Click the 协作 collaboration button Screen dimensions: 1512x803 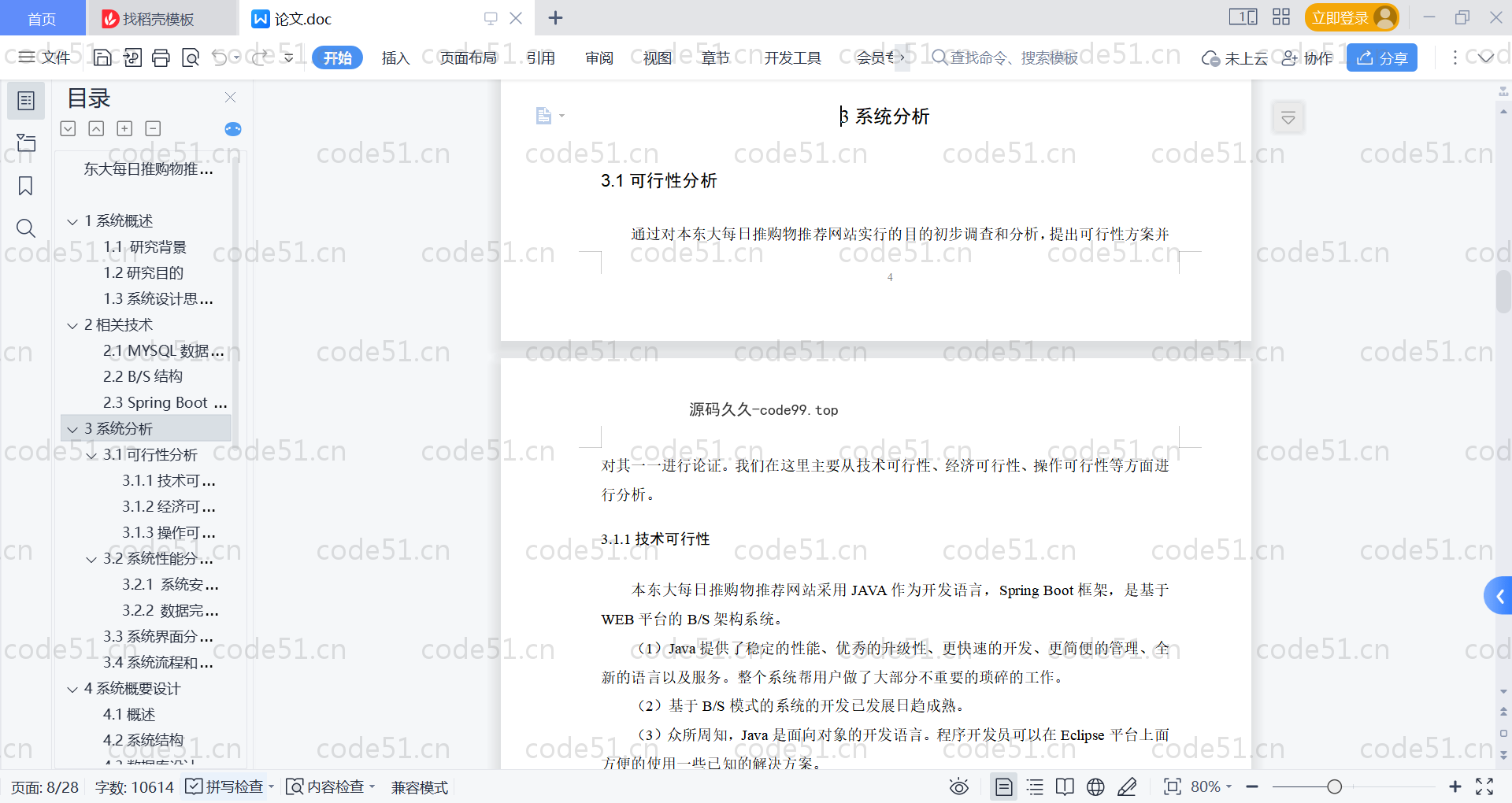(x=1307, y=57)
